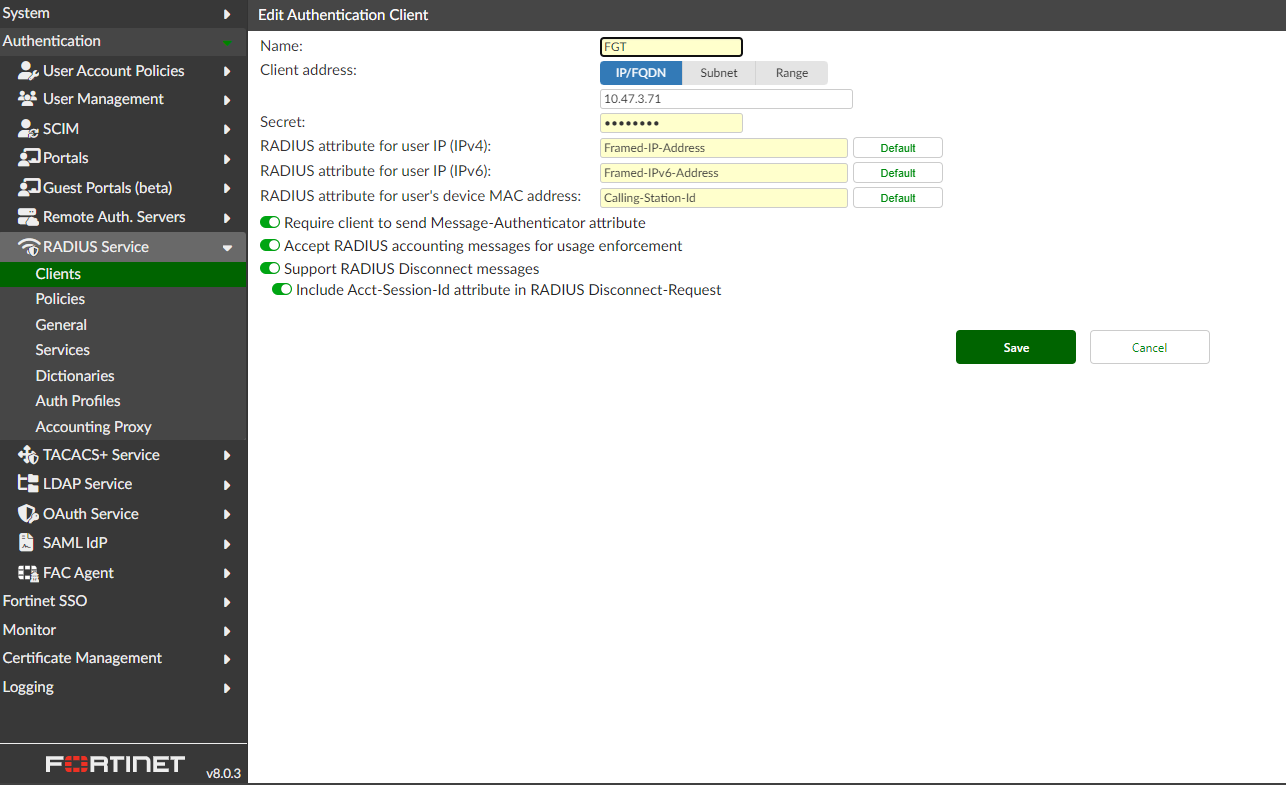Click the TACACS+ Service icon
This screenshot has height=785, width=1286.
(28, 455)
